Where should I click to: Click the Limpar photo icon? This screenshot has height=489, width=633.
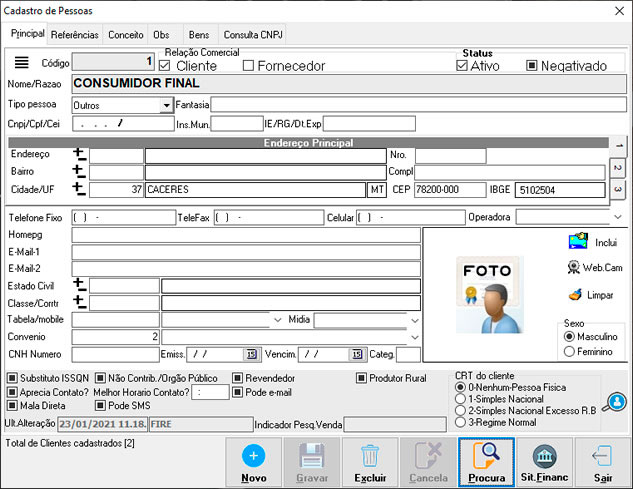[575, 295]
